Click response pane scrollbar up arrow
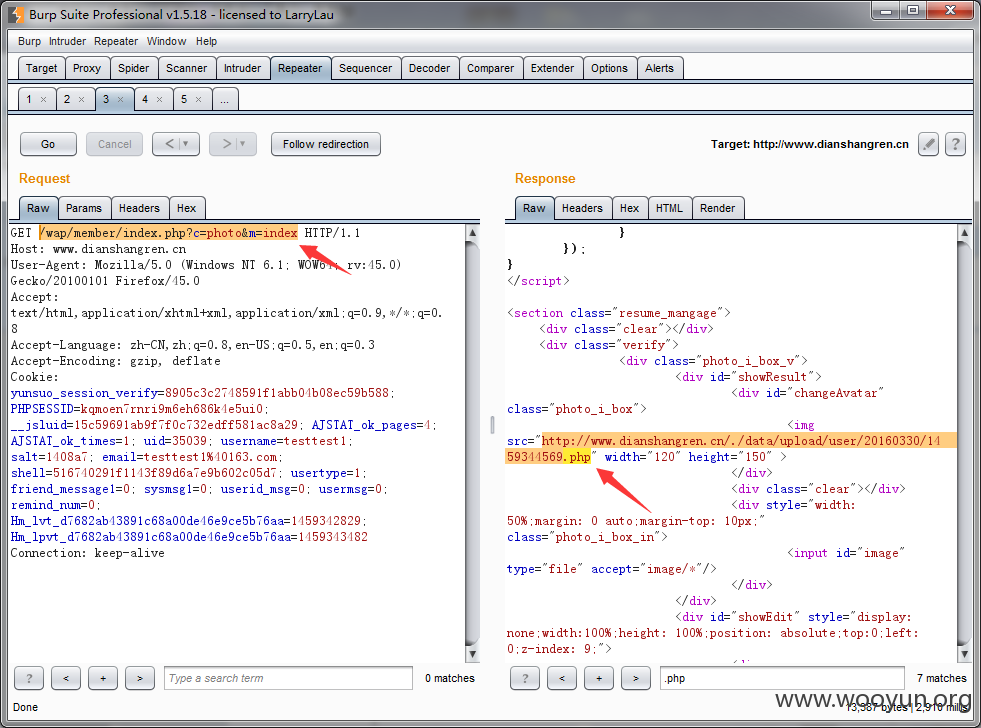 click(964, 233)
